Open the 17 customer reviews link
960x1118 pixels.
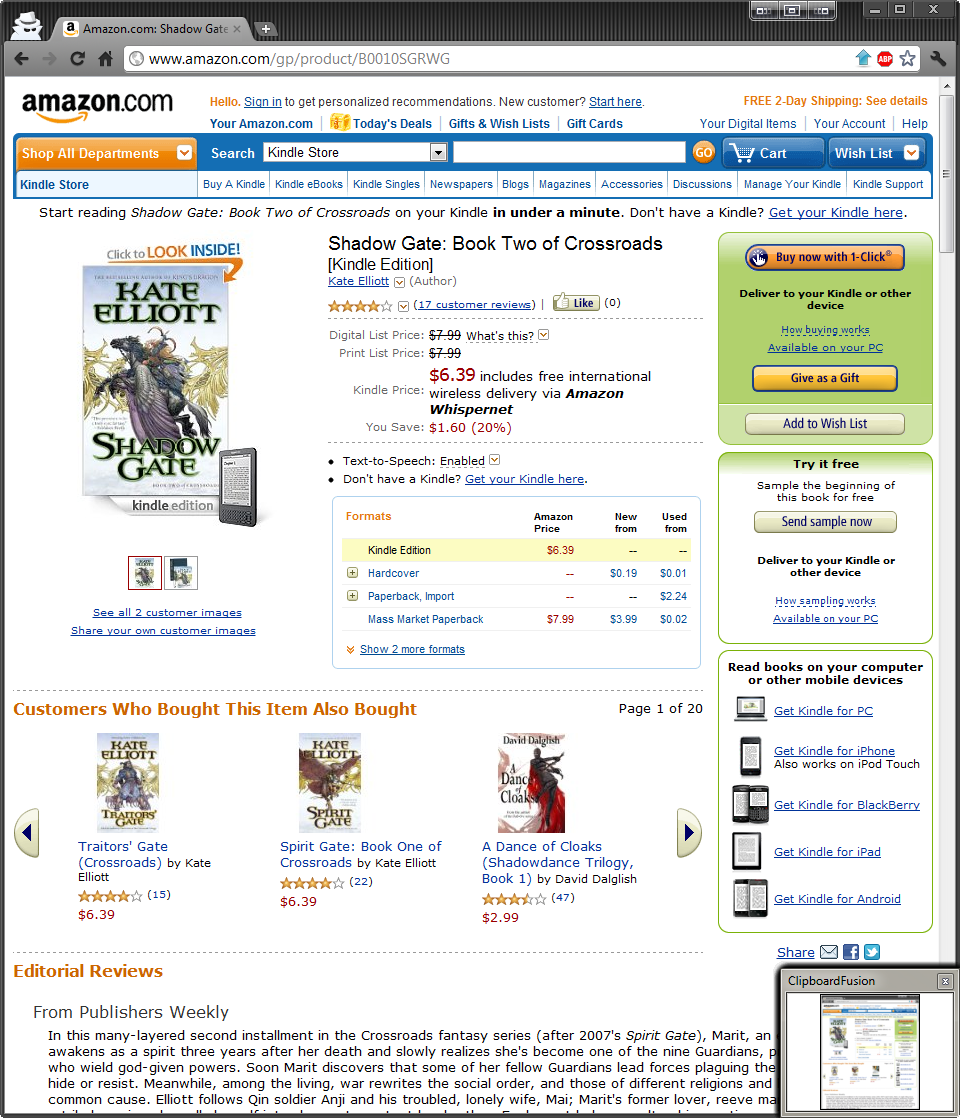click(474, 304)
